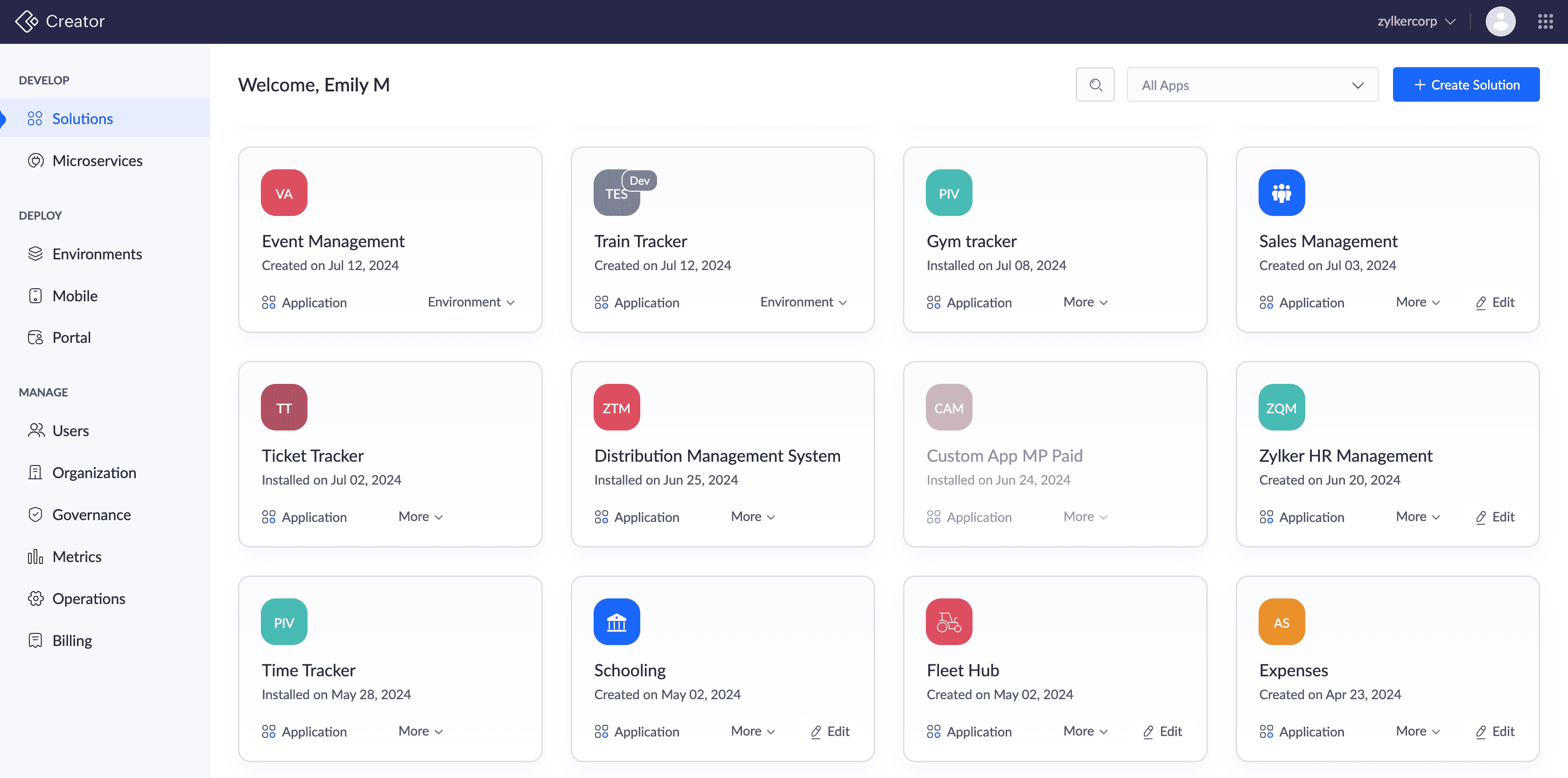Click the Sales Management app icon

coord(1281,193)
